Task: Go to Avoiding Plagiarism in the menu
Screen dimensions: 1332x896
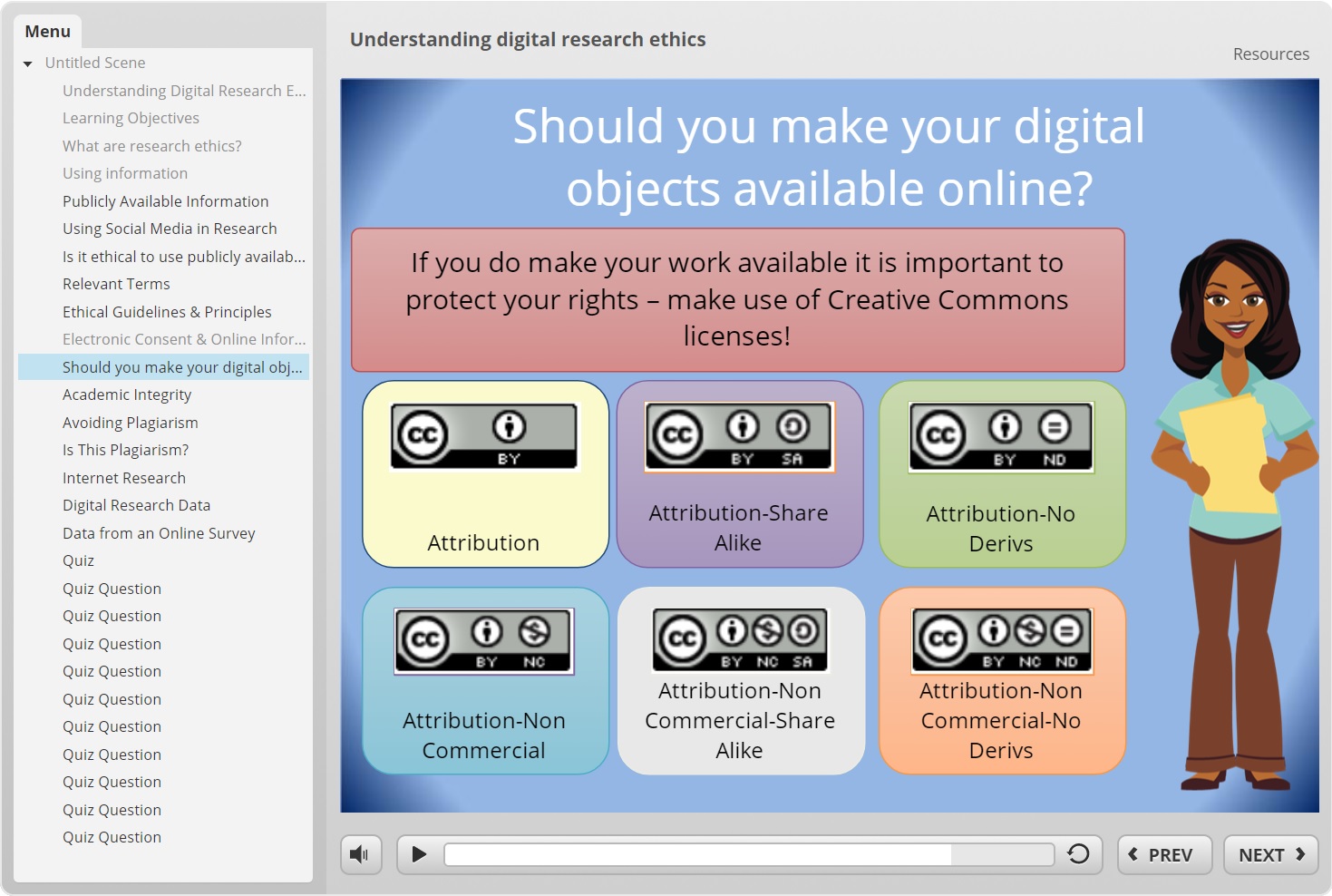Action: tap(131, 423)
